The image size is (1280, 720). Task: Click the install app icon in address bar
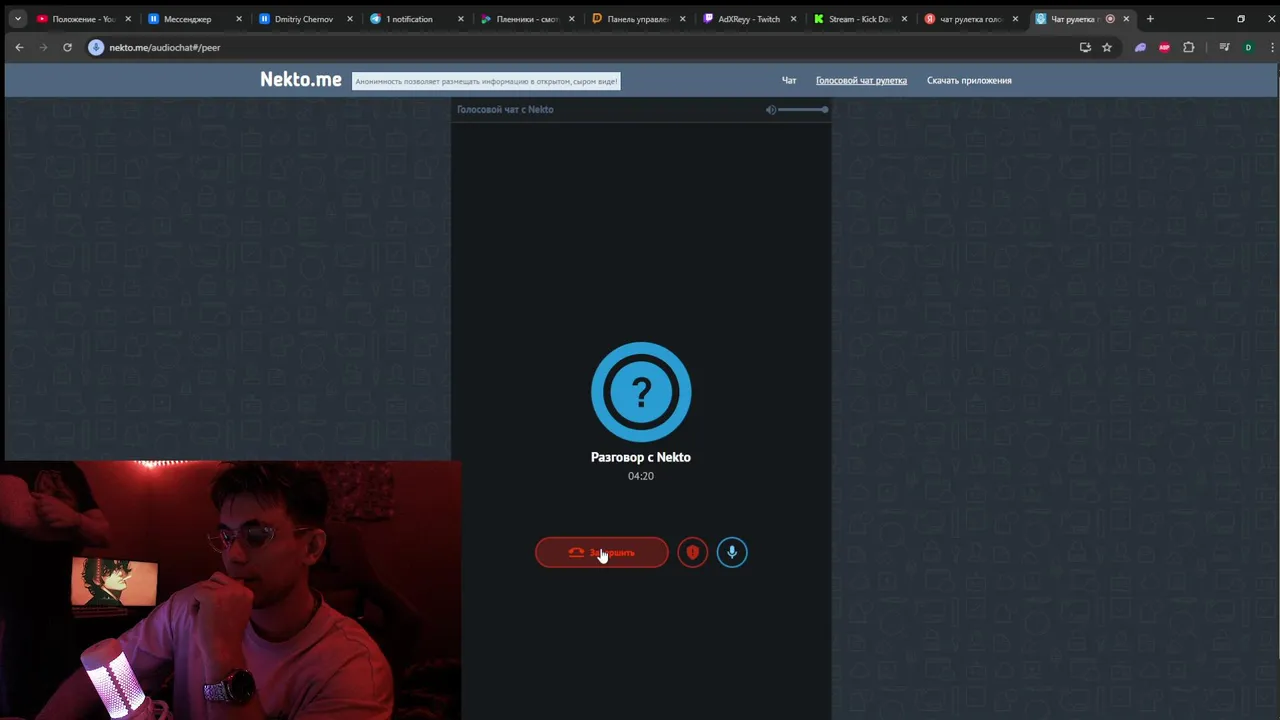[1085, 47]
